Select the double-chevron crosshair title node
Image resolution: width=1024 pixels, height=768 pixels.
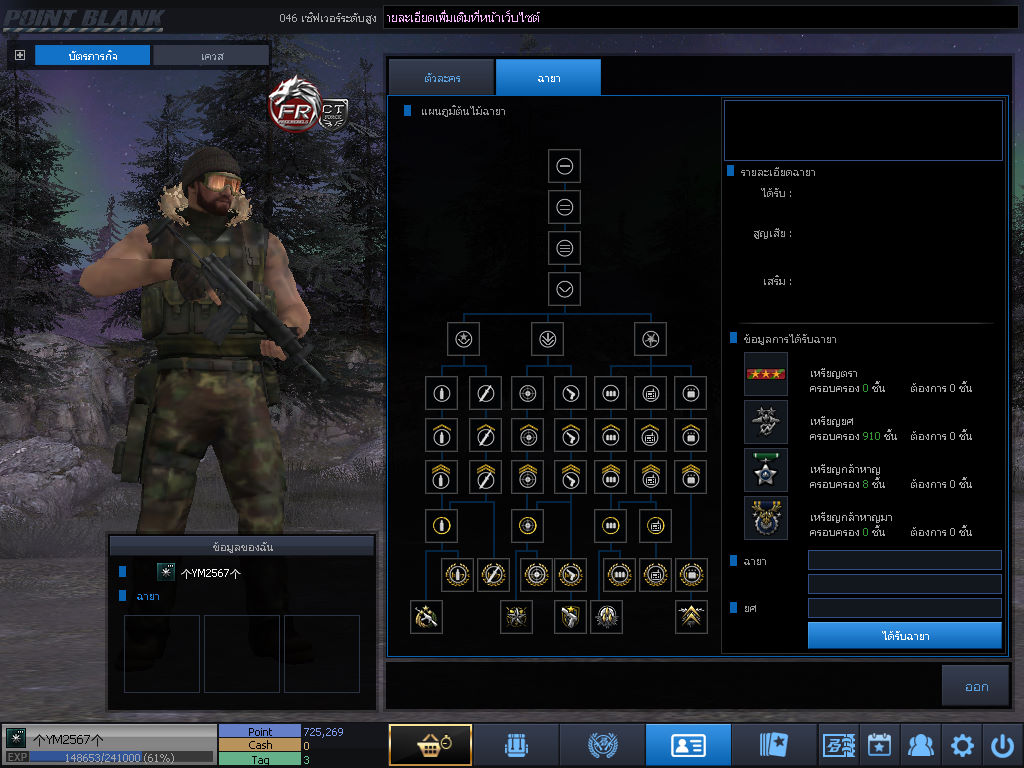pos(528,477)
